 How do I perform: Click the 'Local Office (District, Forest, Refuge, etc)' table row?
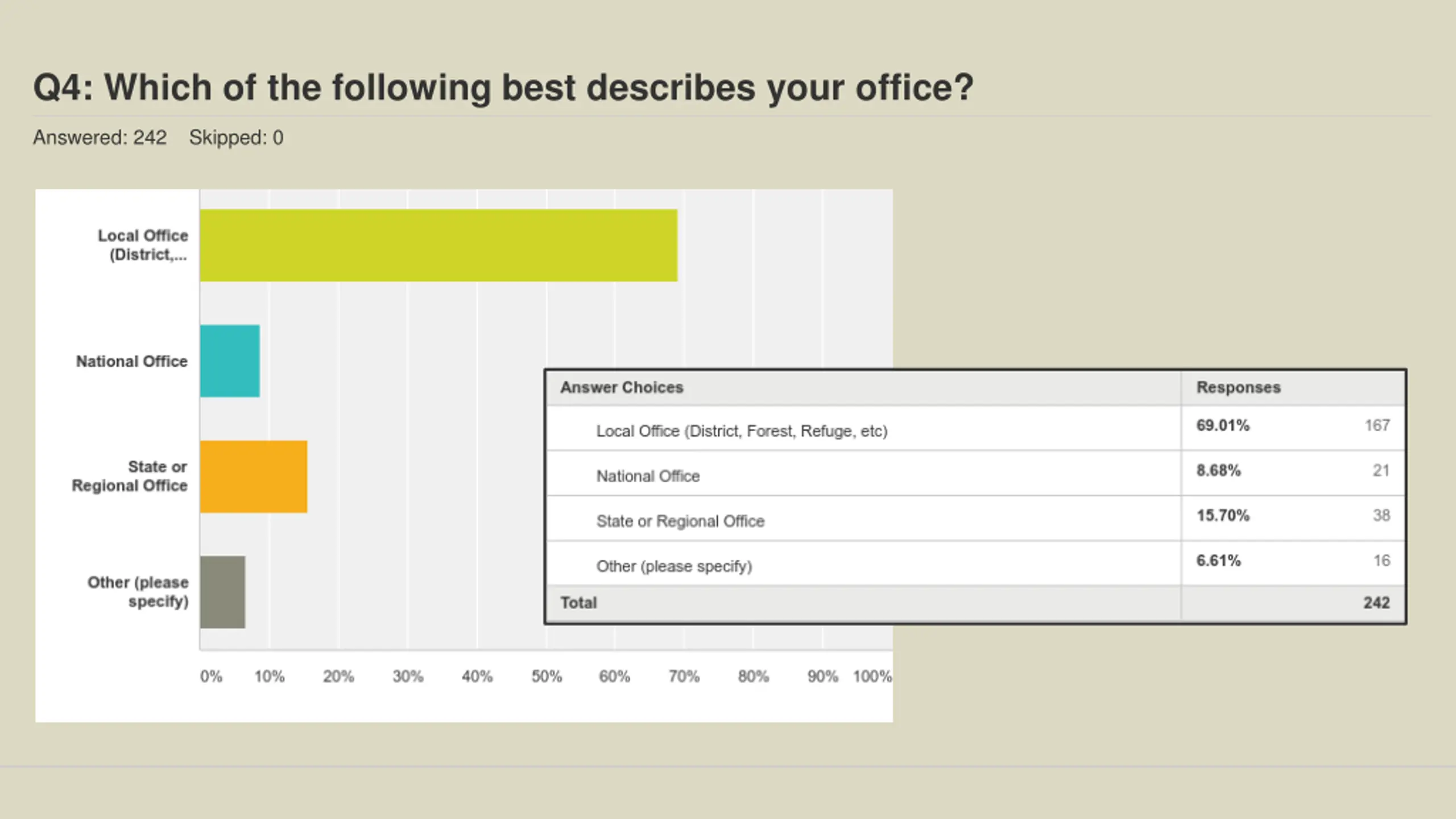742,431
